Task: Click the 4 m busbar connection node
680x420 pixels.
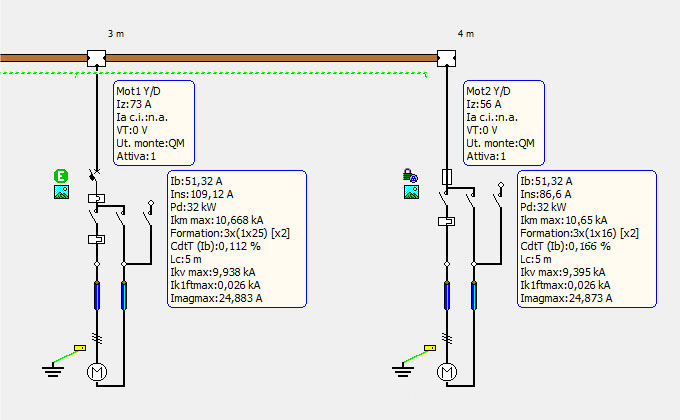Action: pos(446,57)
